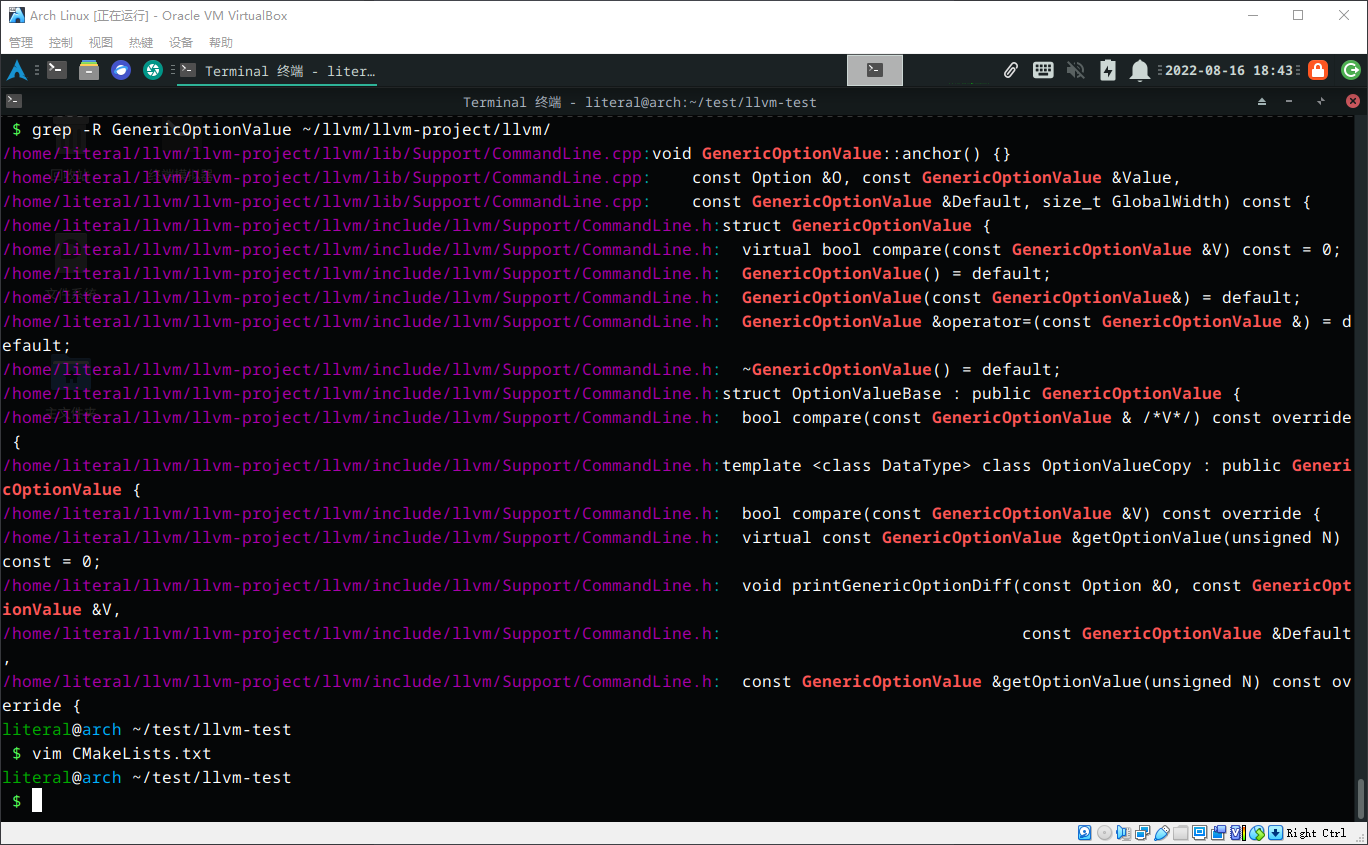The height and width of the screenshot is (845, 1368).
Task: Click VirtualBox hard disk activity indicator
Action: (1085, 833)
